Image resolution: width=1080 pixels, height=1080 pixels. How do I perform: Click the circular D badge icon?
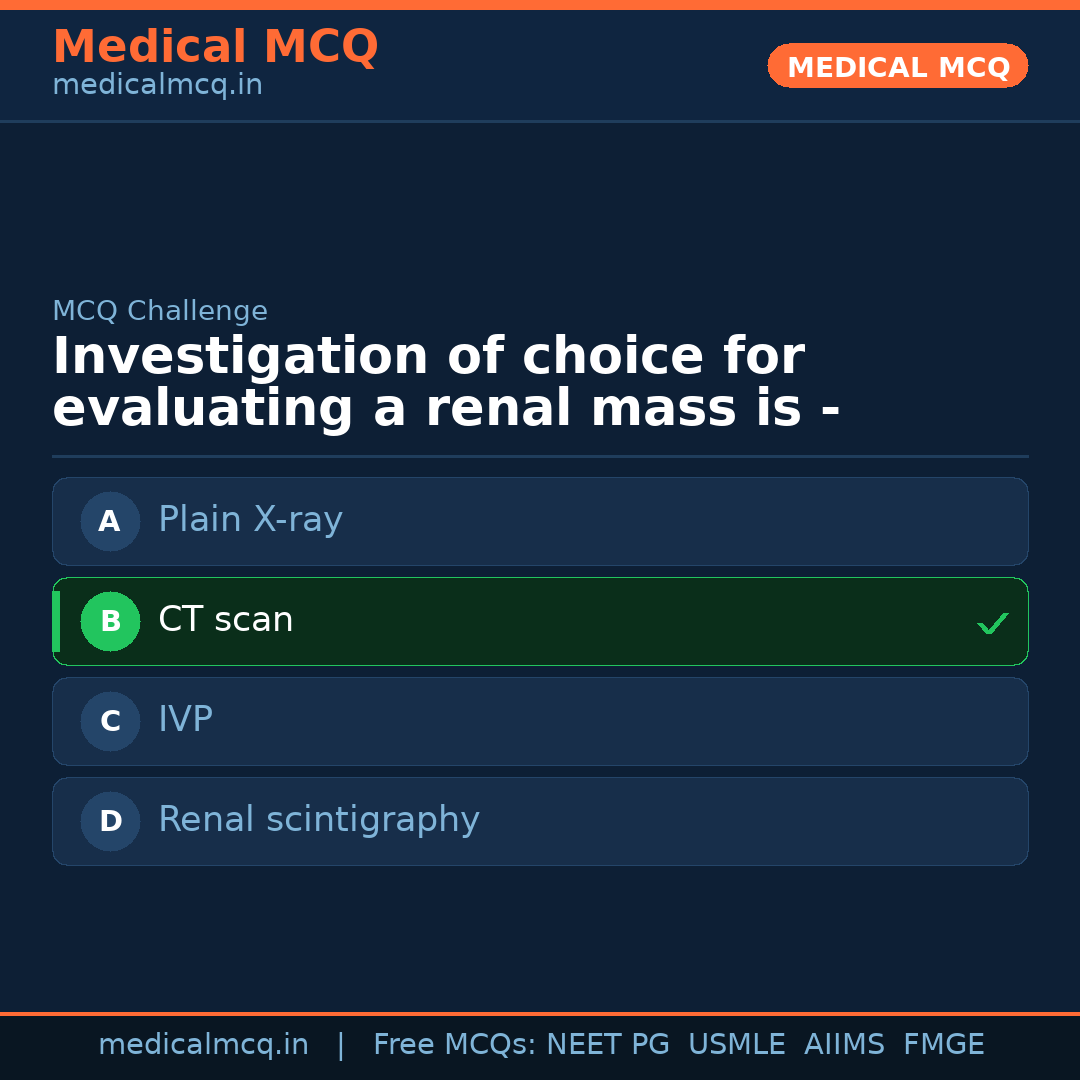pyautogui.click(x=110, y=821)
